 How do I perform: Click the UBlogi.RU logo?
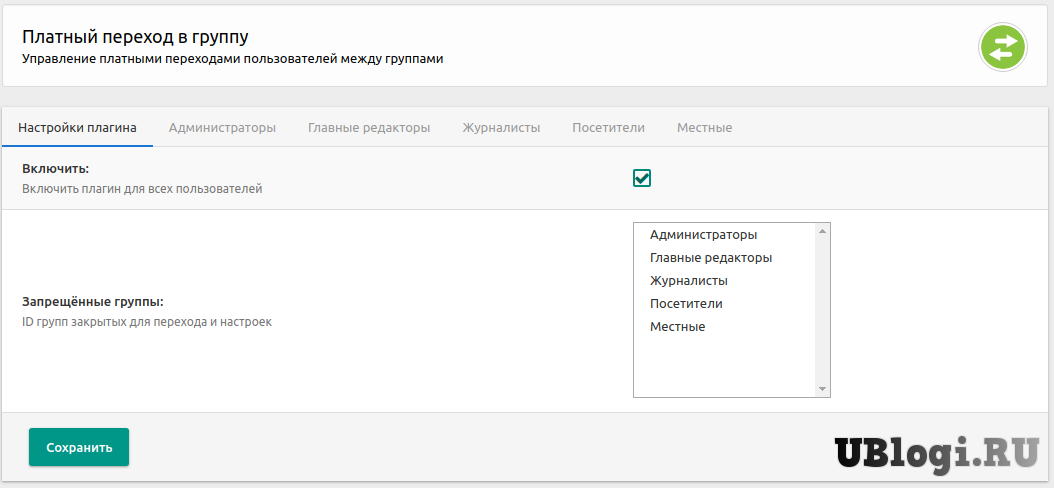936,452
